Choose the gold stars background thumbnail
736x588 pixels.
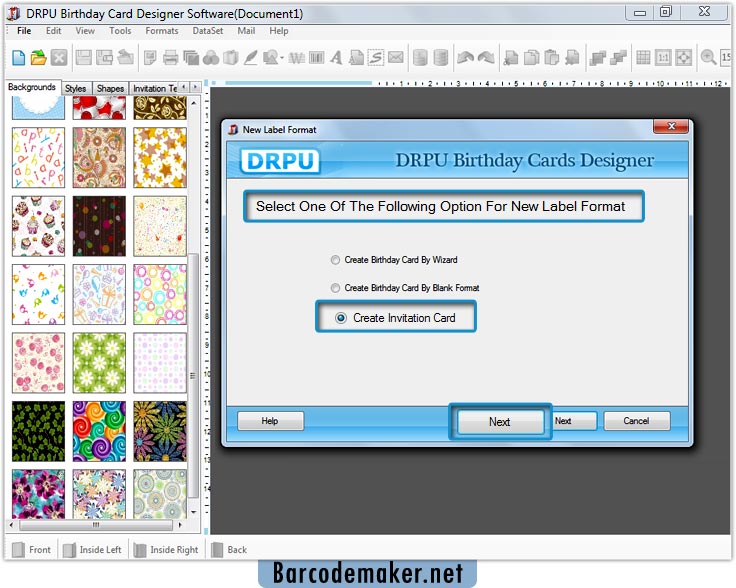click(x=160, y=158)
